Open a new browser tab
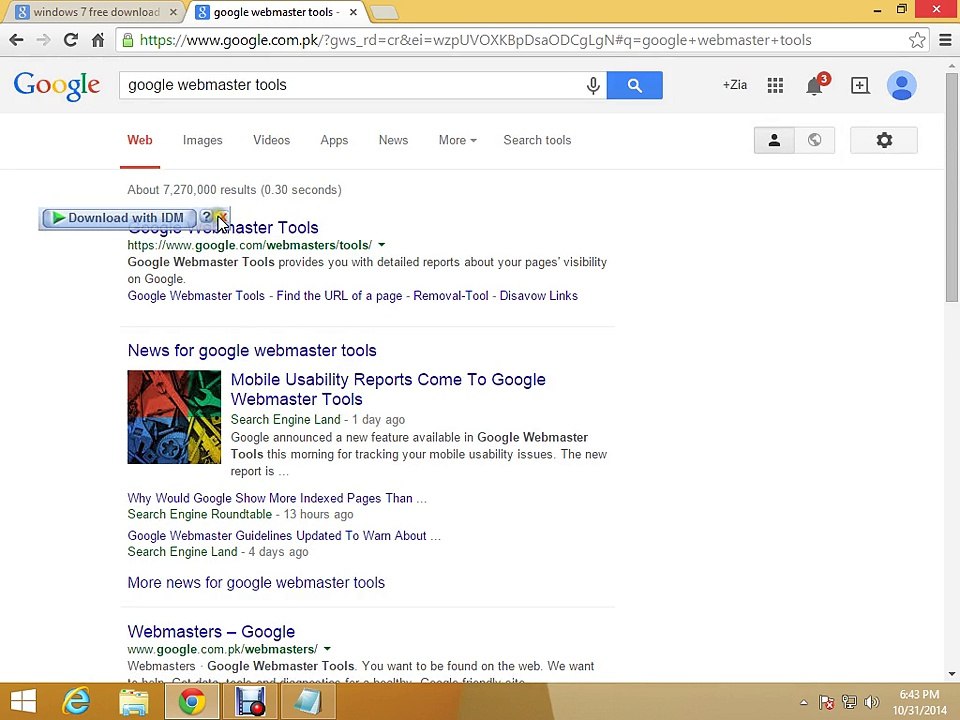 (x=384, y=12)
